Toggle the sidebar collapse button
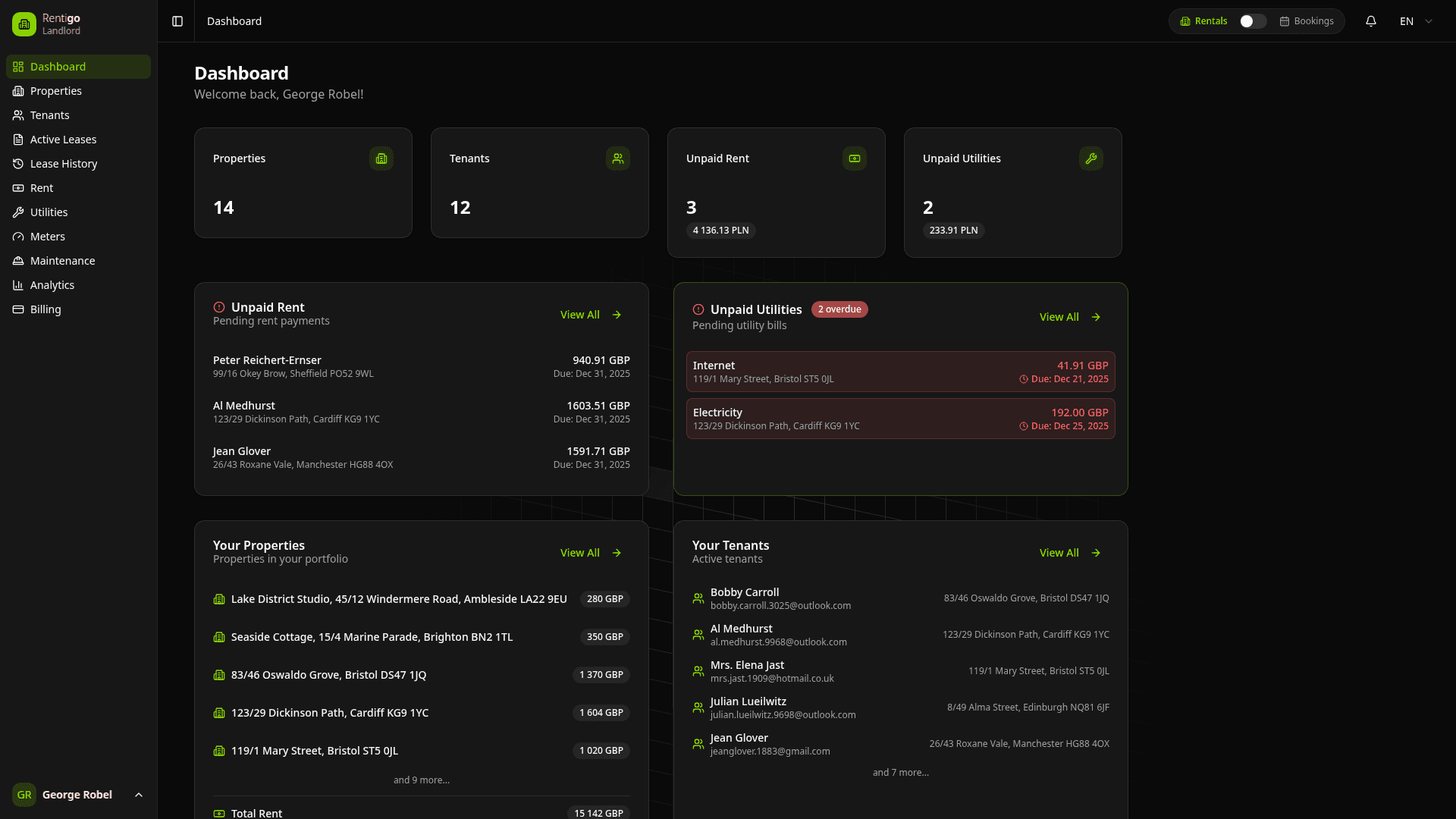 [177, 21]
